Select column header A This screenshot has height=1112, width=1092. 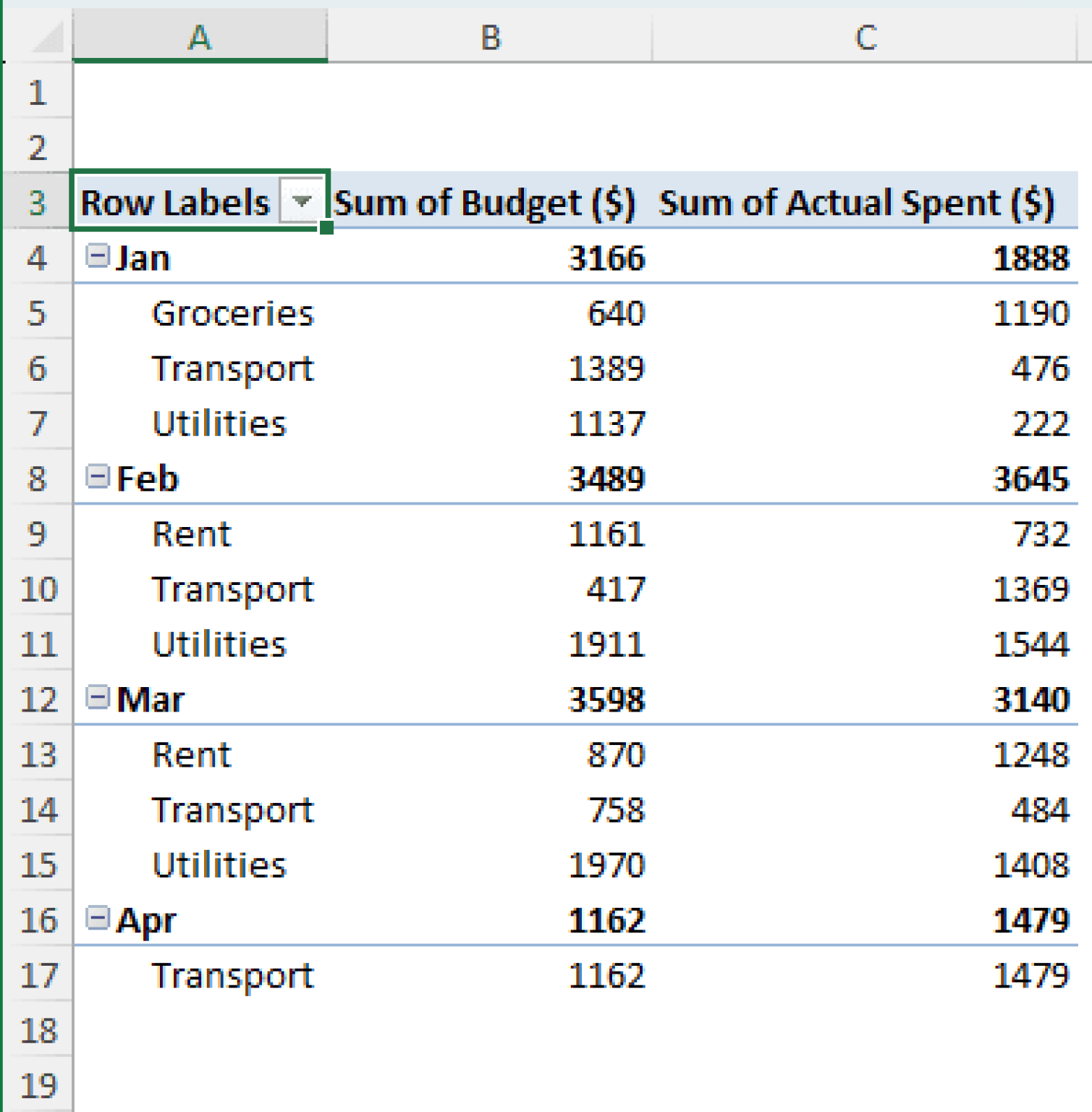click(200, 38)
